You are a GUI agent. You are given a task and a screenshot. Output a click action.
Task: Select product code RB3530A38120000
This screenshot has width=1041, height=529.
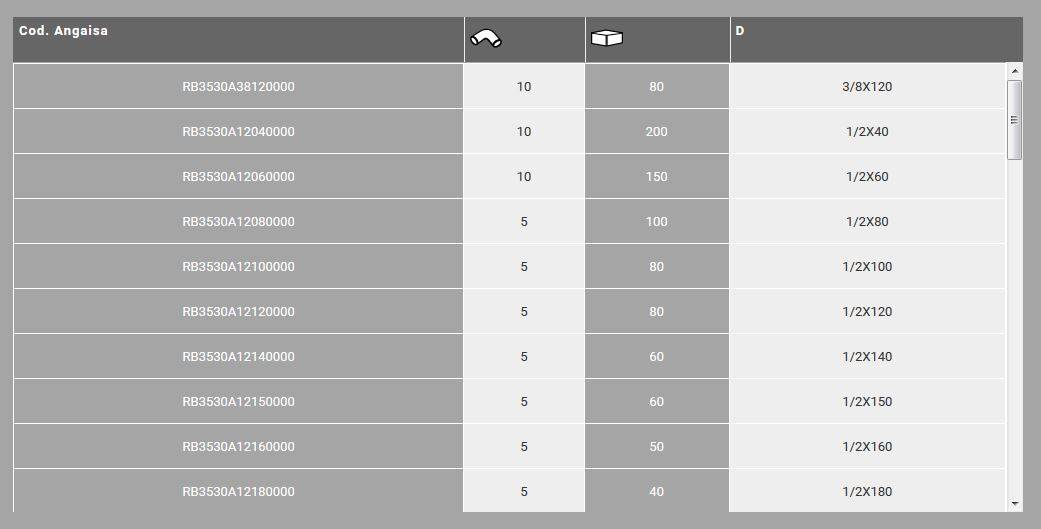(x=238, y=87)
